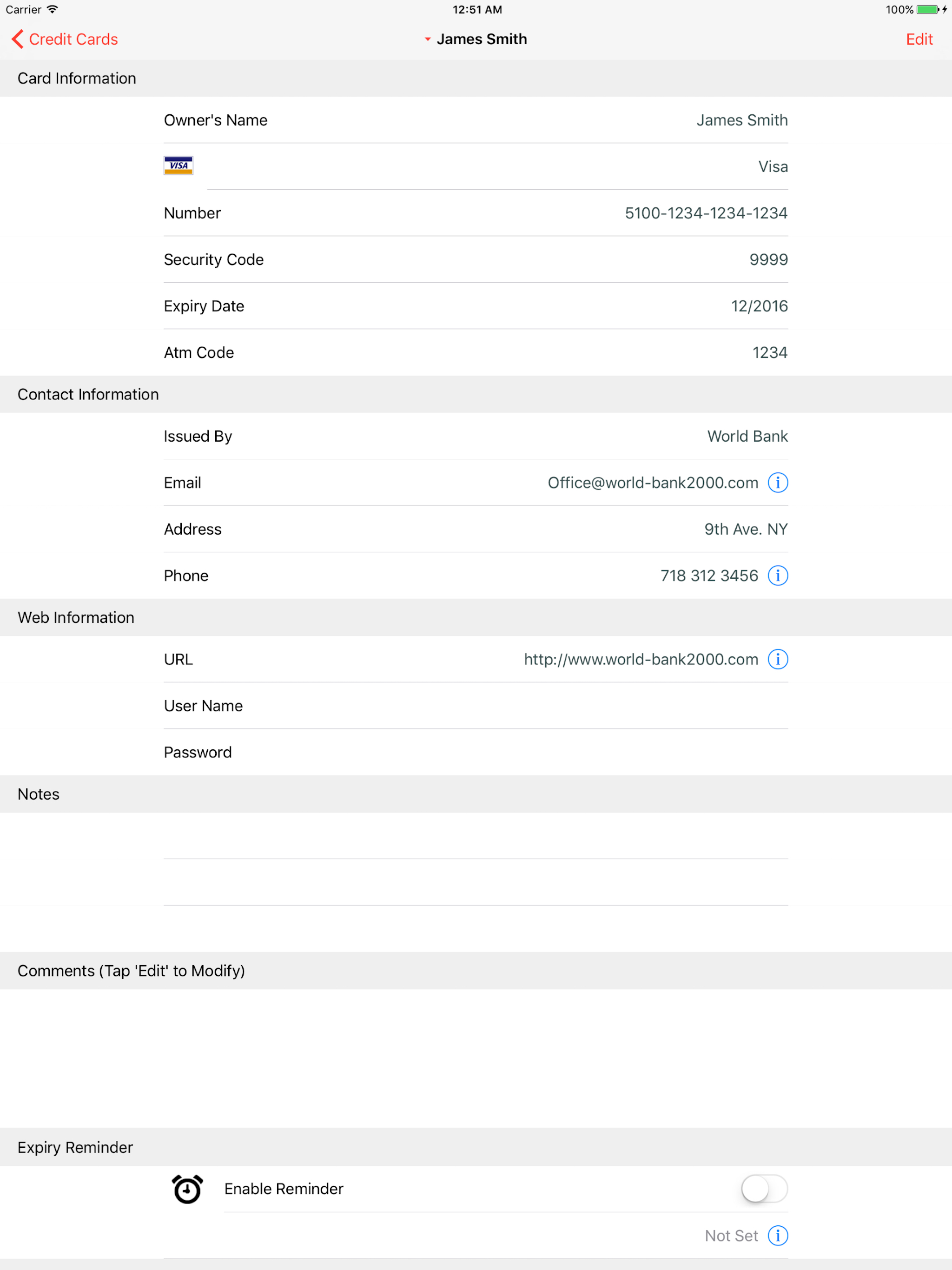Select the Security Code row
The image size is (952, 1270).
pos(476,259)
